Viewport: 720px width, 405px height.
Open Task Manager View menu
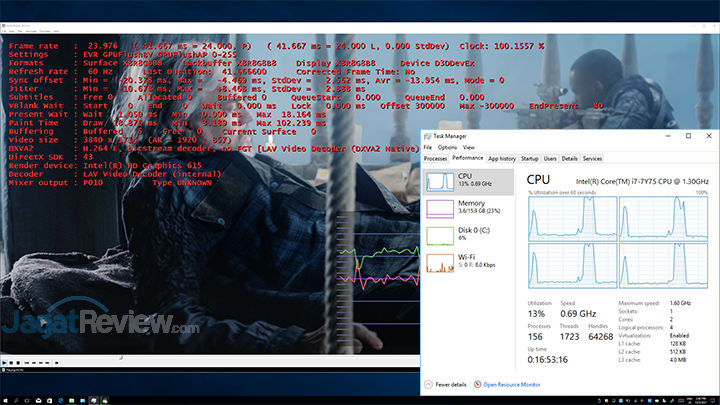[x=468, y=147]
